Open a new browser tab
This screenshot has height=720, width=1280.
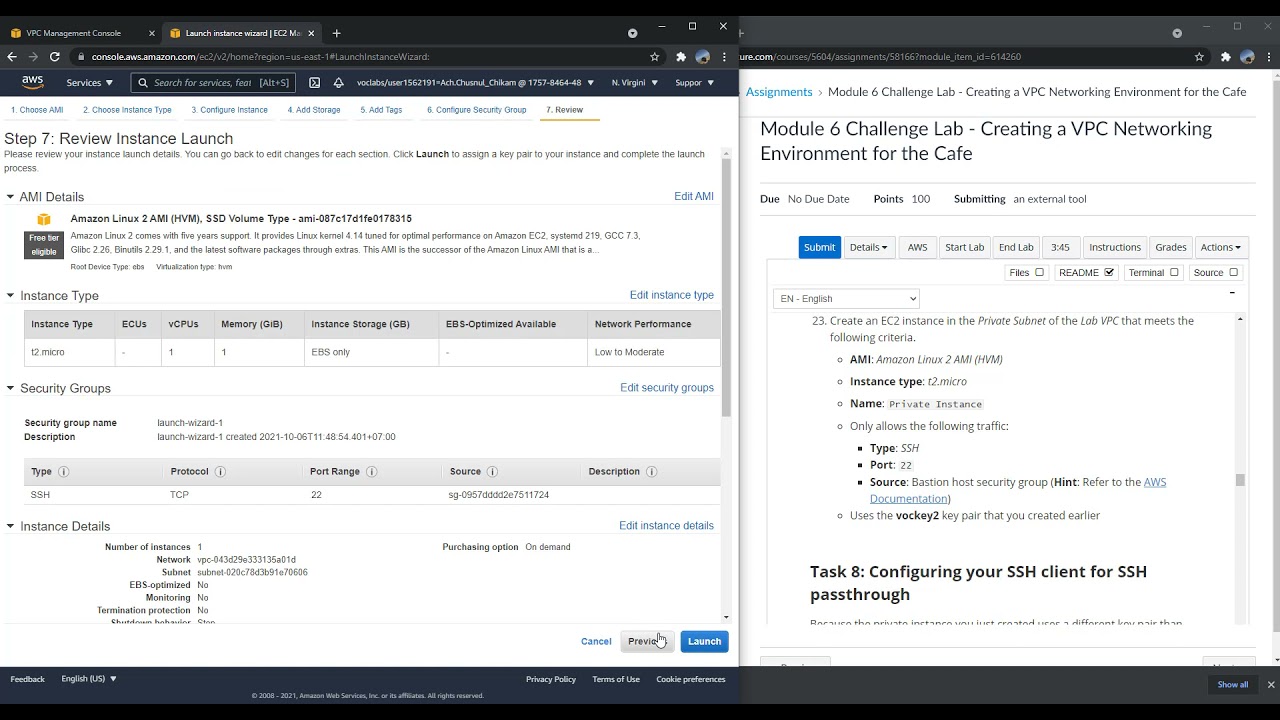[336, 33]
